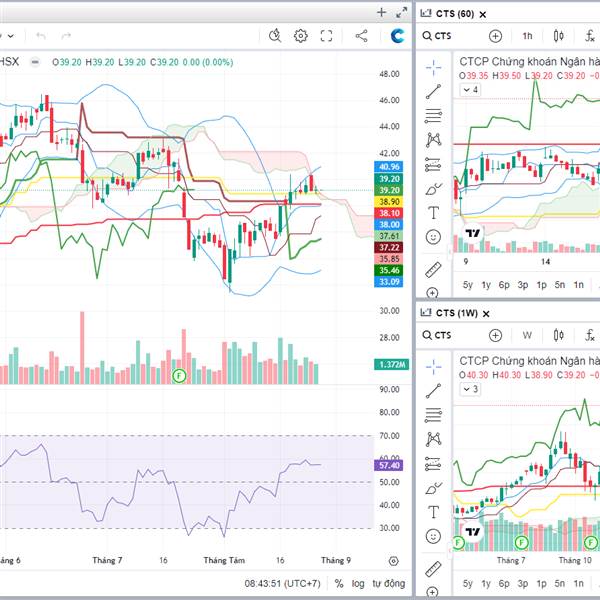Search symbol CTS in the weekly panel
The image size is (600, 600).
tap(437, 335)
